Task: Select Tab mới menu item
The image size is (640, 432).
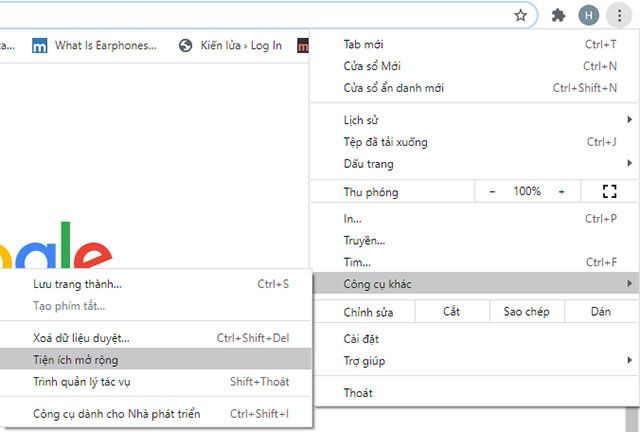Action: tap(474, 44)
